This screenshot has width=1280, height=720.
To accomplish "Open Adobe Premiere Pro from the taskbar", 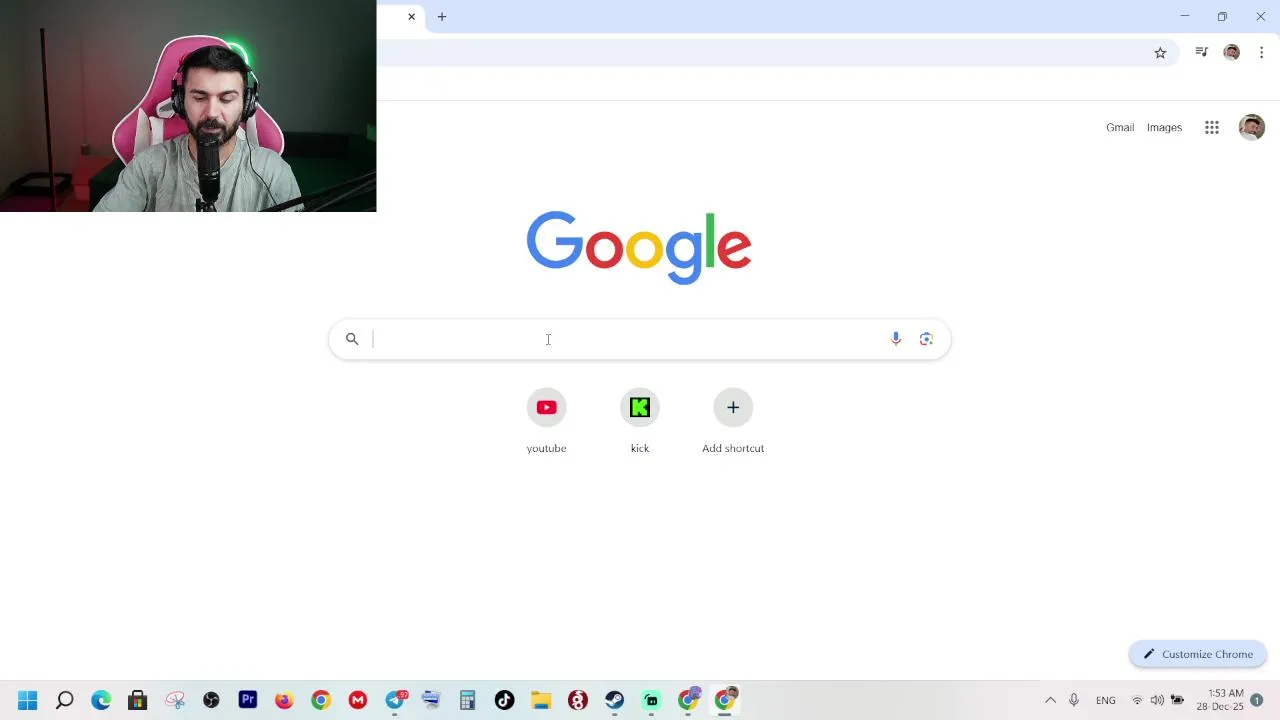I will coord(248,700).
